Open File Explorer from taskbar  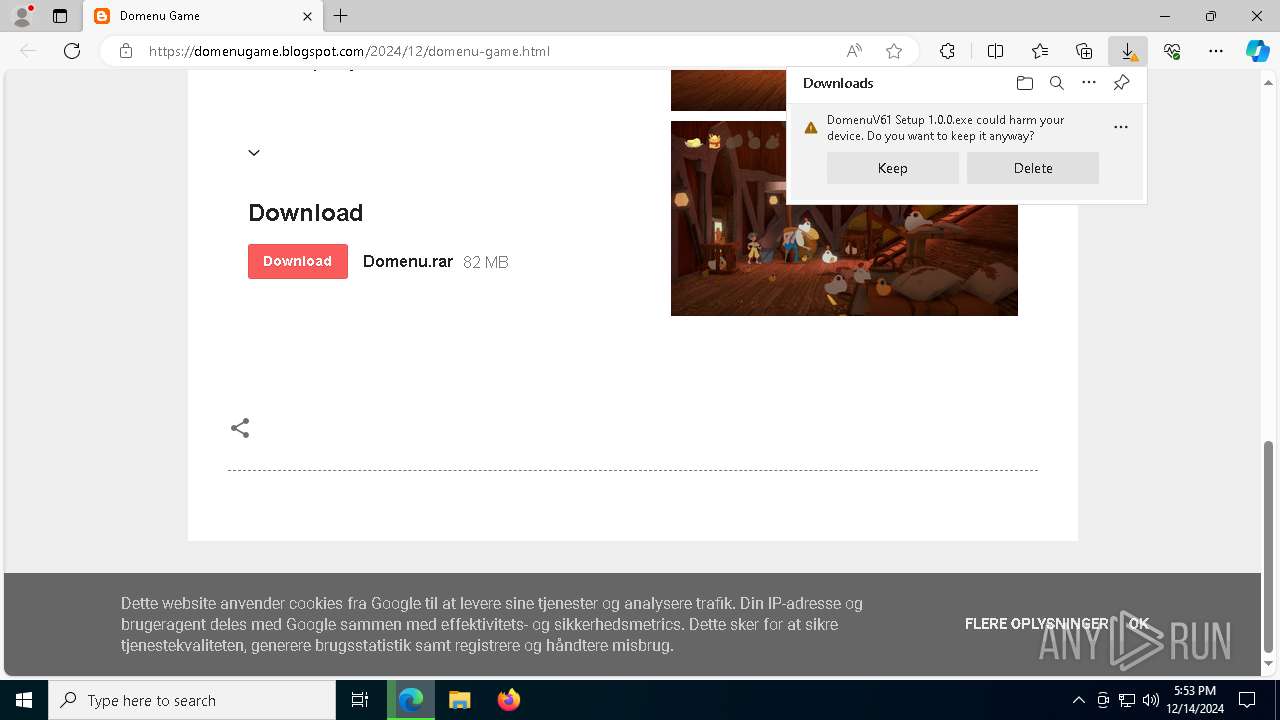point(459,700)
